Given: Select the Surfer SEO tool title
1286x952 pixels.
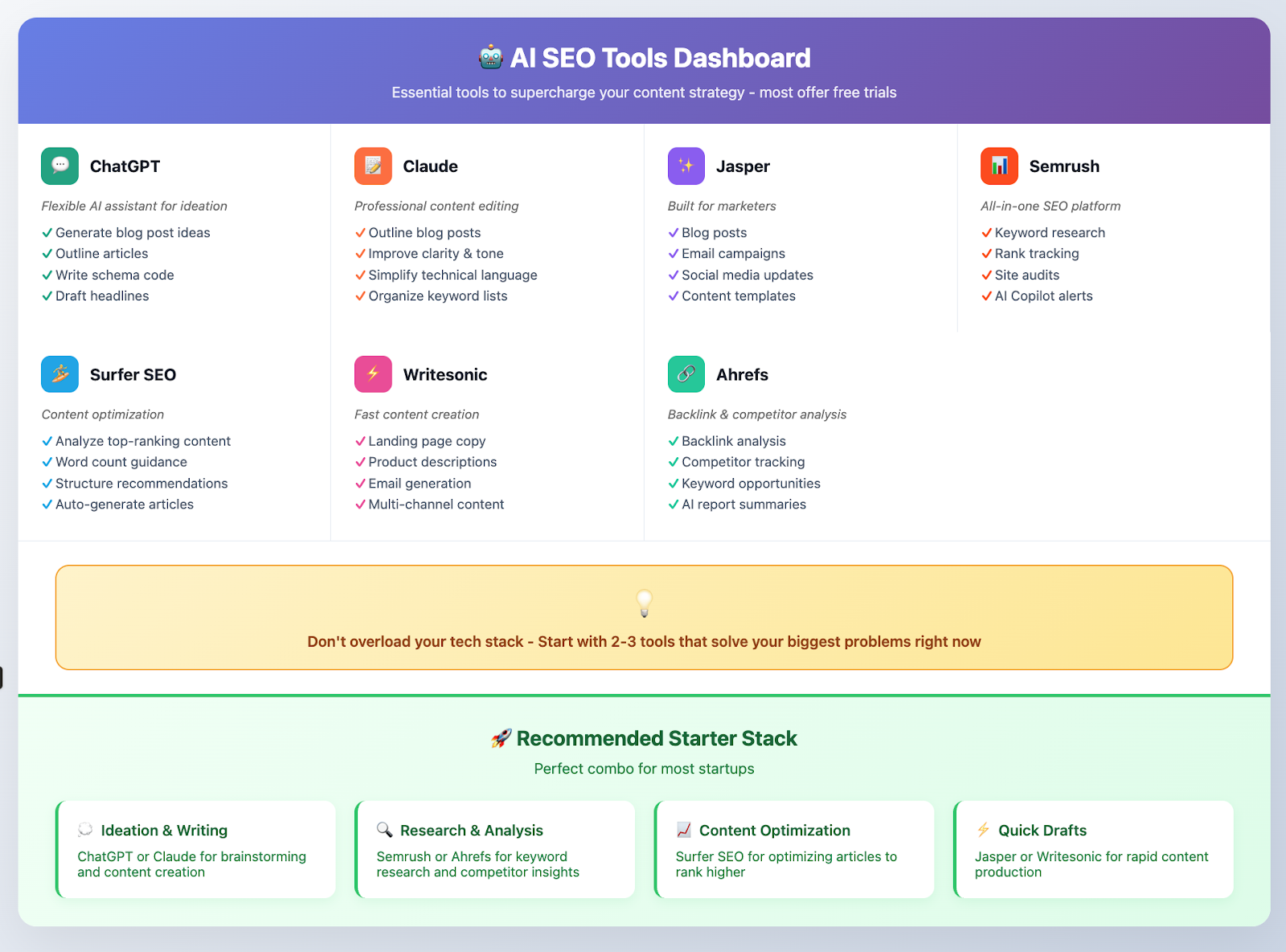Looking at the screenshot, I should 133,374.
